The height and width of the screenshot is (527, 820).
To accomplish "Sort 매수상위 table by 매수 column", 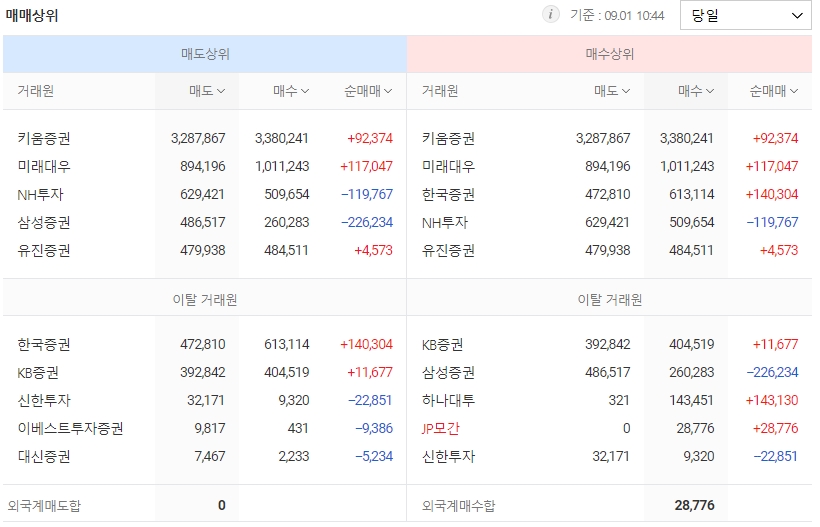I will pyautogui.click(x=696, y=91).
